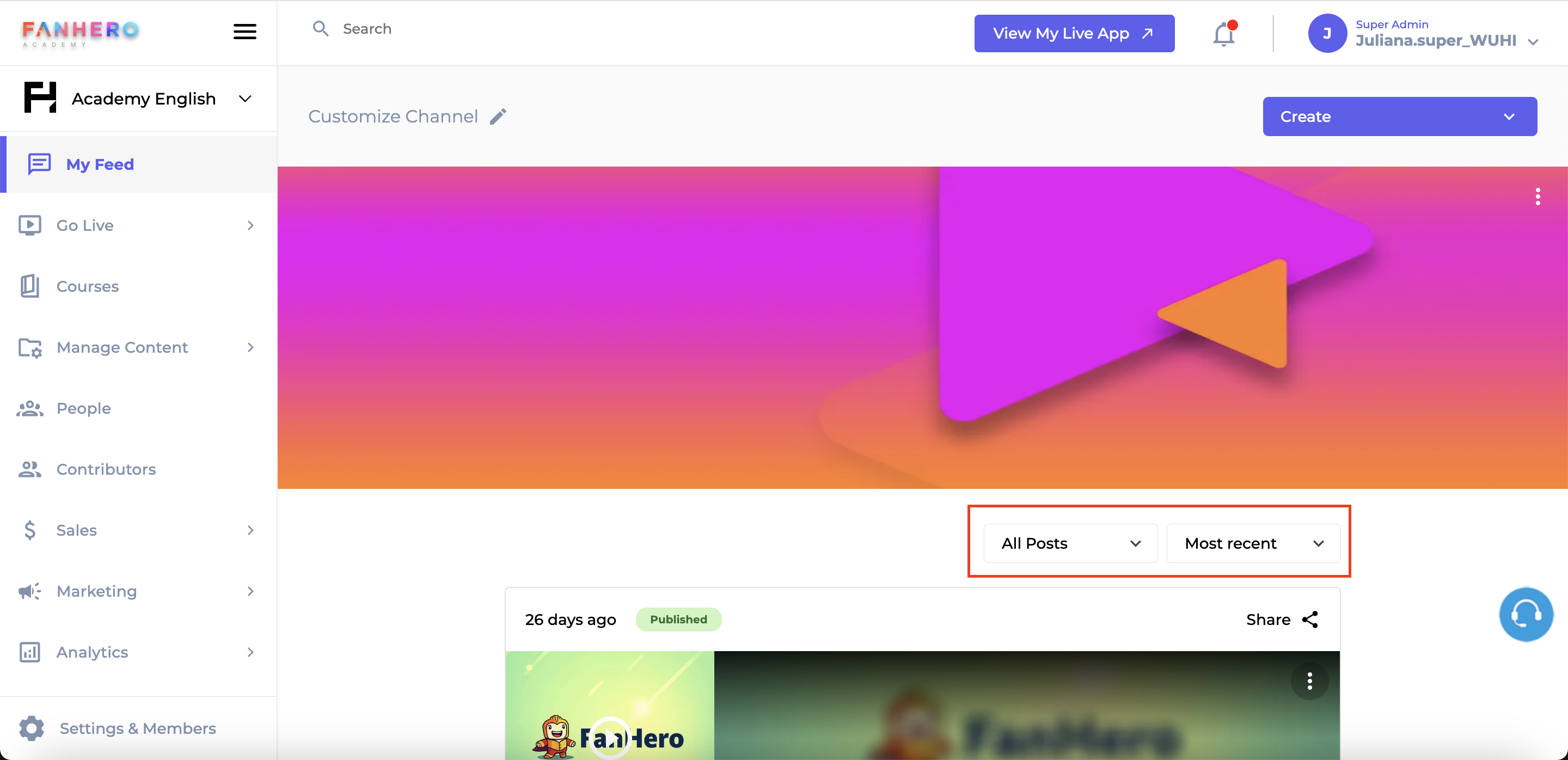Click the FanHero Academy logo

[81, 33]
